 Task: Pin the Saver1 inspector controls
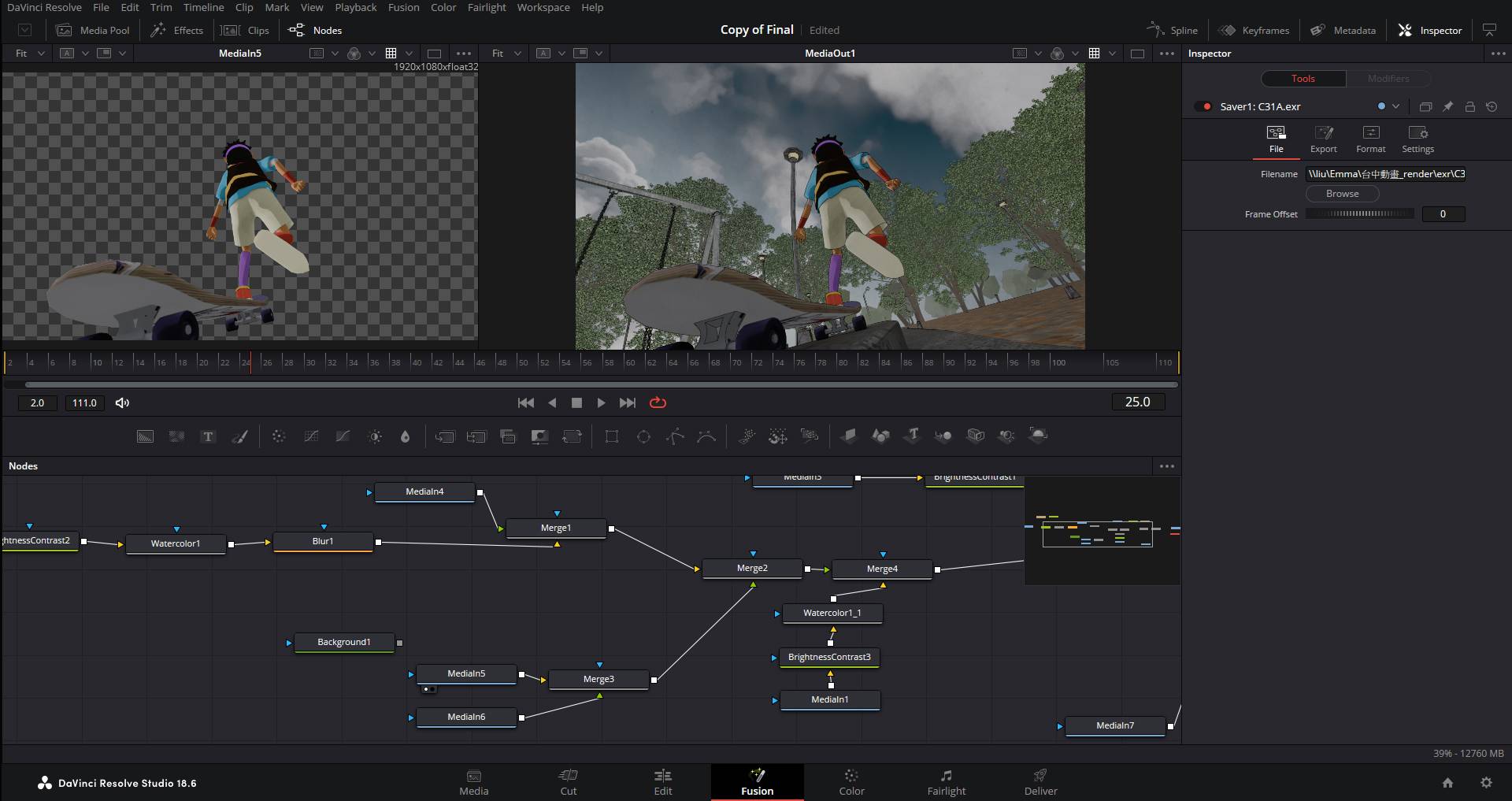click(x=1447, y=106)
